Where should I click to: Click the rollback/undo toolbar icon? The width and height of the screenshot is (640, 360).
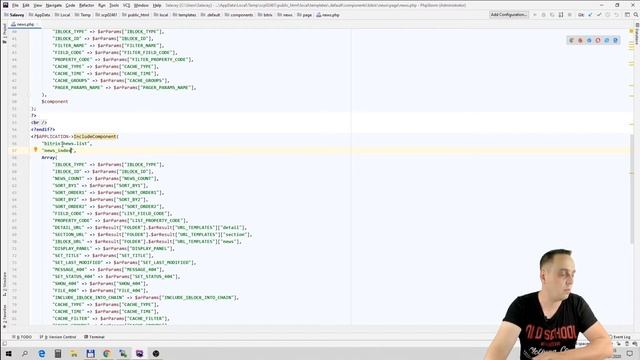pyautogui.click(x=616, y=15)
